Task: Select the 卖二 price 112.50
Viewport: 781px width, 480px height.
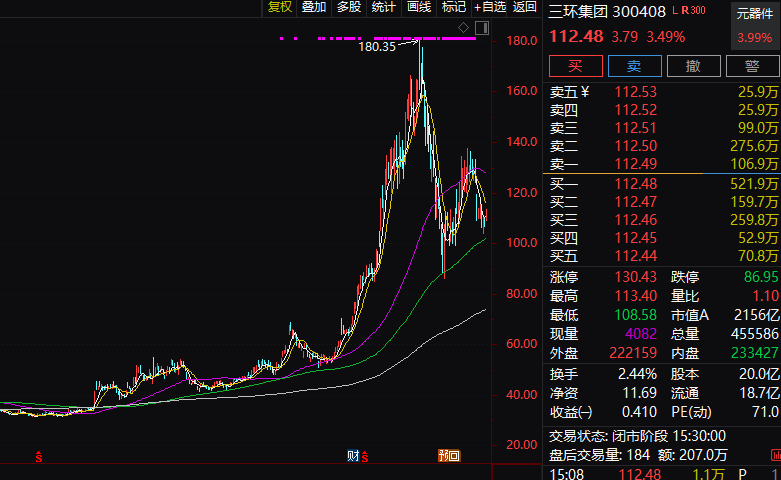Action: (636, 146)
